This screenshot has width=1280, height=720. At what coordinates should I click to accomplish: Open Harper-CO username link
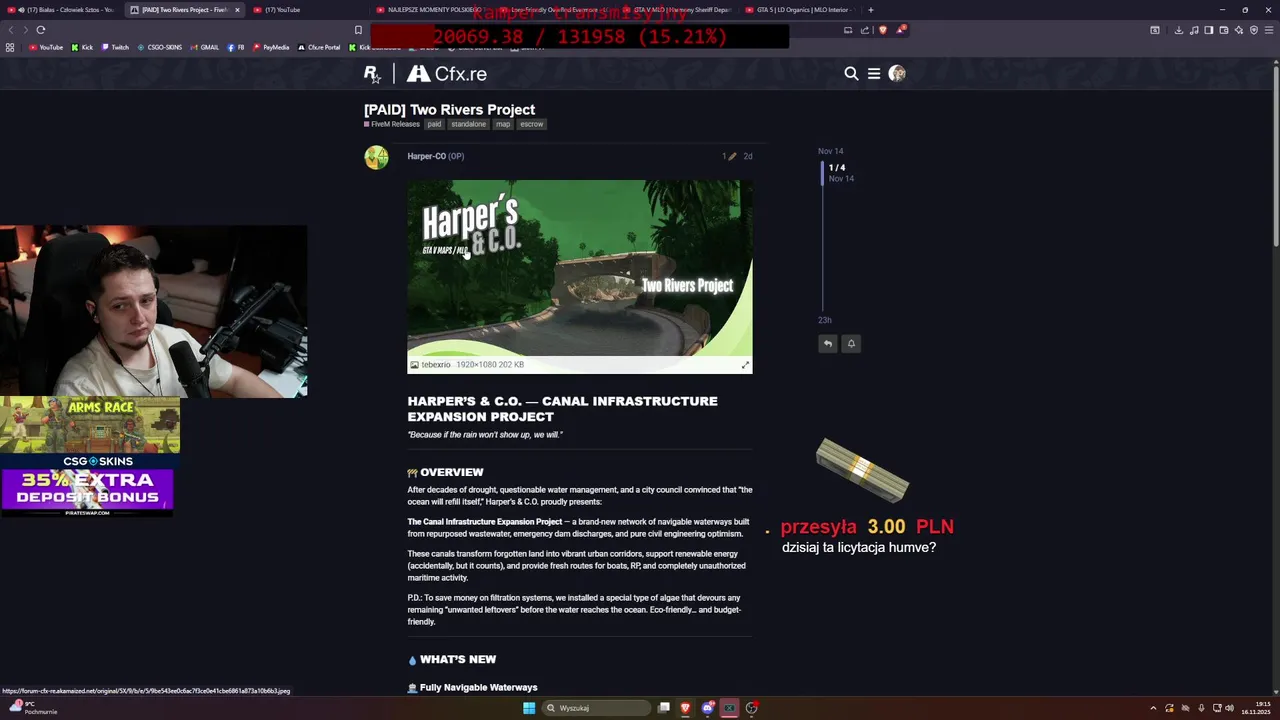pos(427,156)
